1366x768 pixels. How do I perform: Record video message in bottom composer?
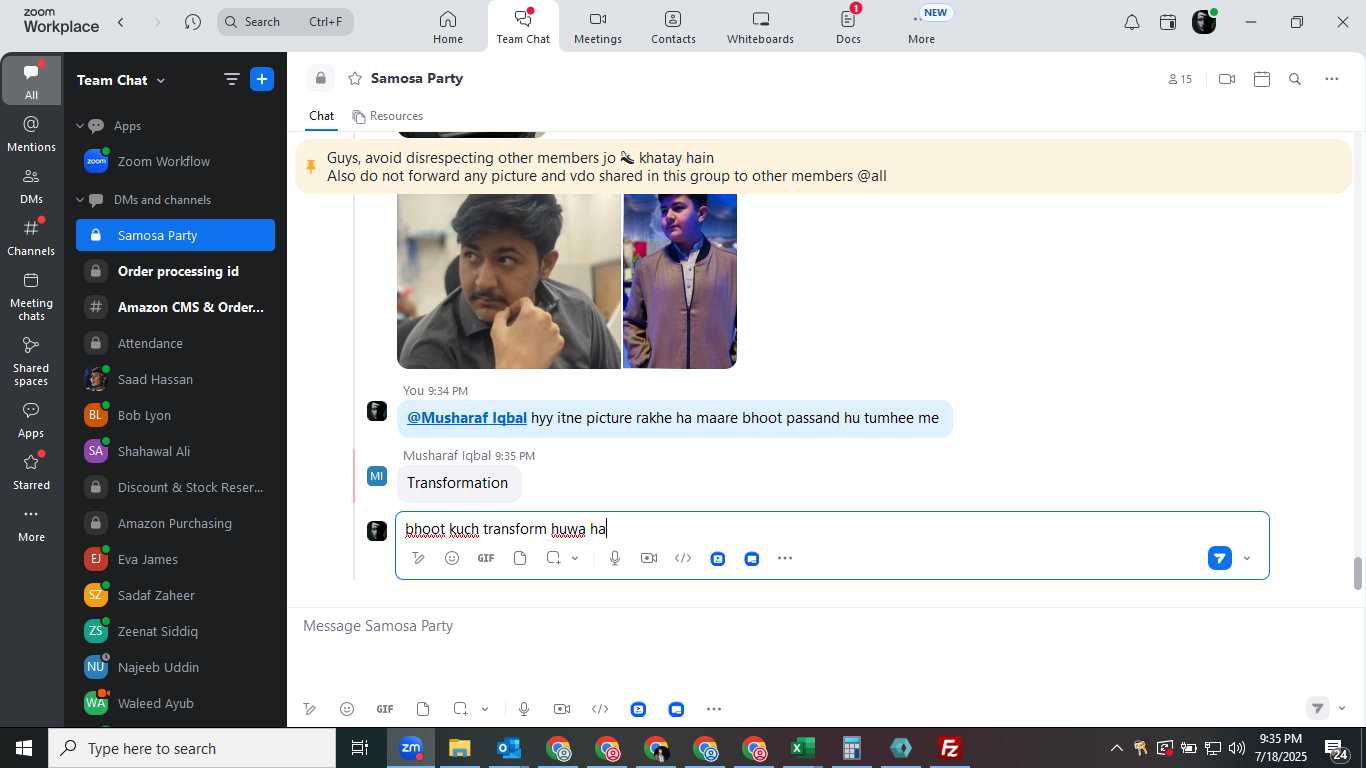click(562, 709)
